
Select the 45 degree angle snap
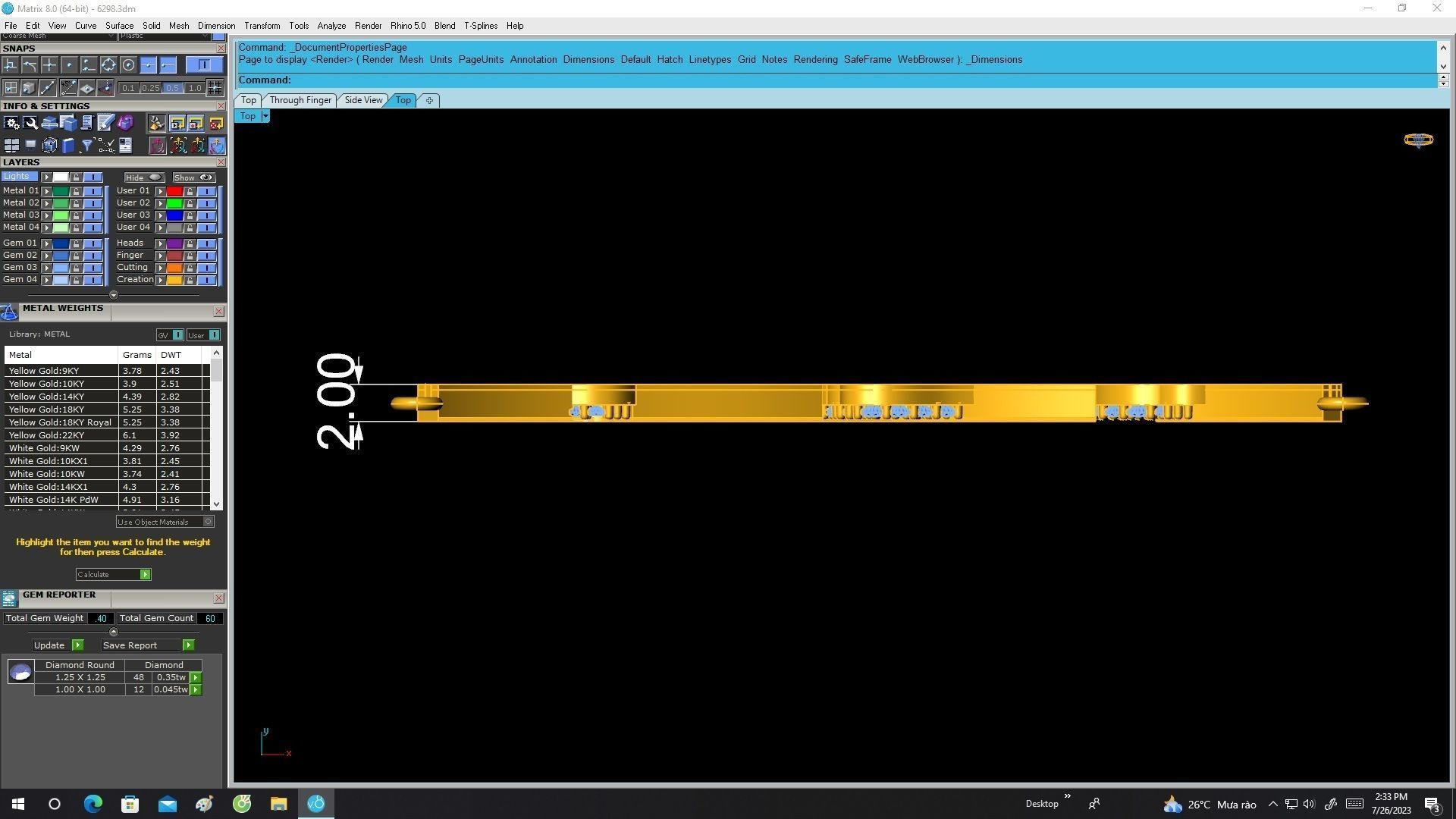coord(67,88)
